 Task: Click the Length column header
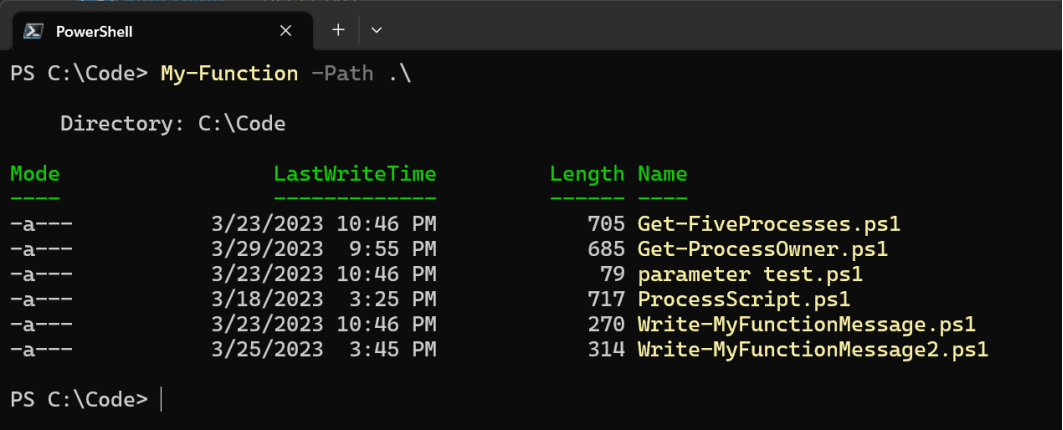point(587,174)
